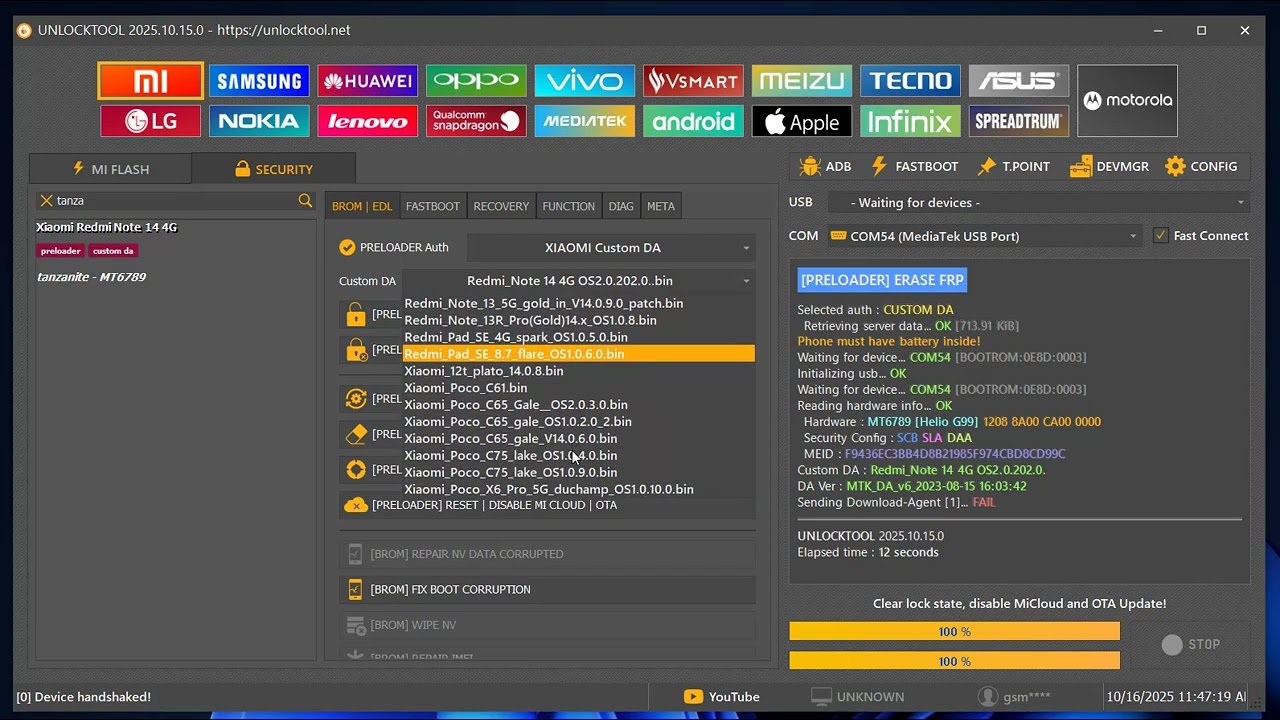Click the search magnifier icon

(305, 201)
